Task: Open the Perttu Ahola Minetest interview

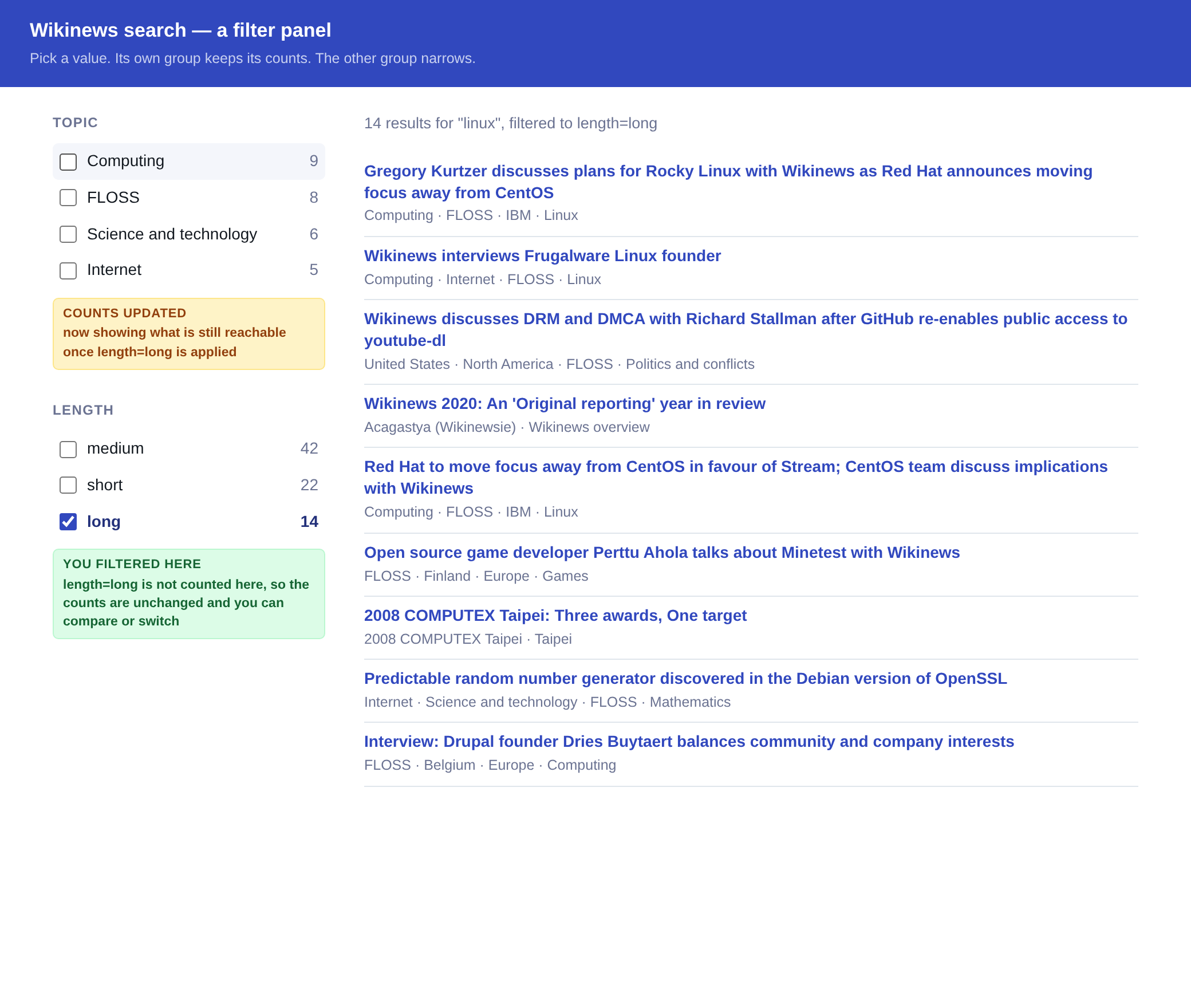Action: tap(662, 553)
